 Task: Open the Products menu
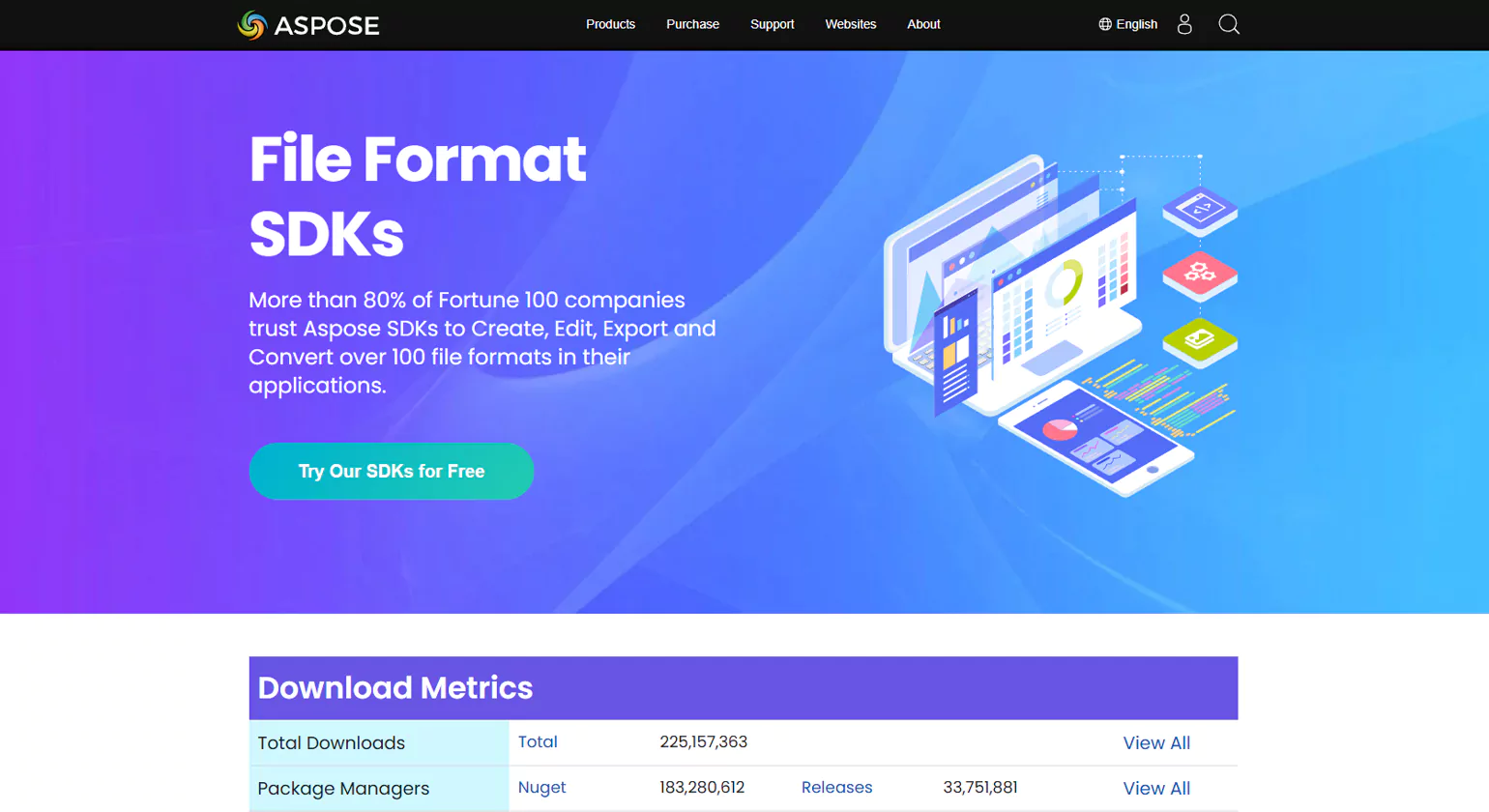(x=610, y=24)
